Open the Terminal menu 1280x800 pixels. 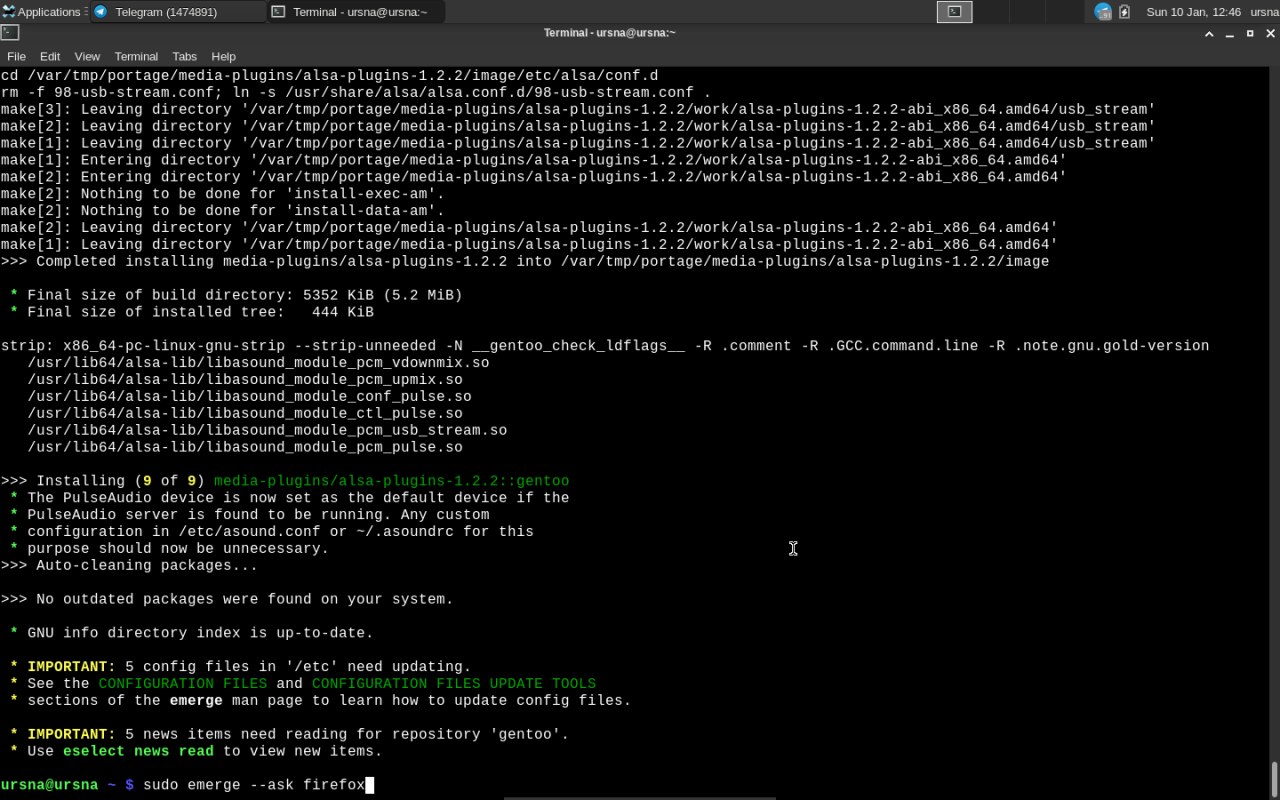coord(136,56)
